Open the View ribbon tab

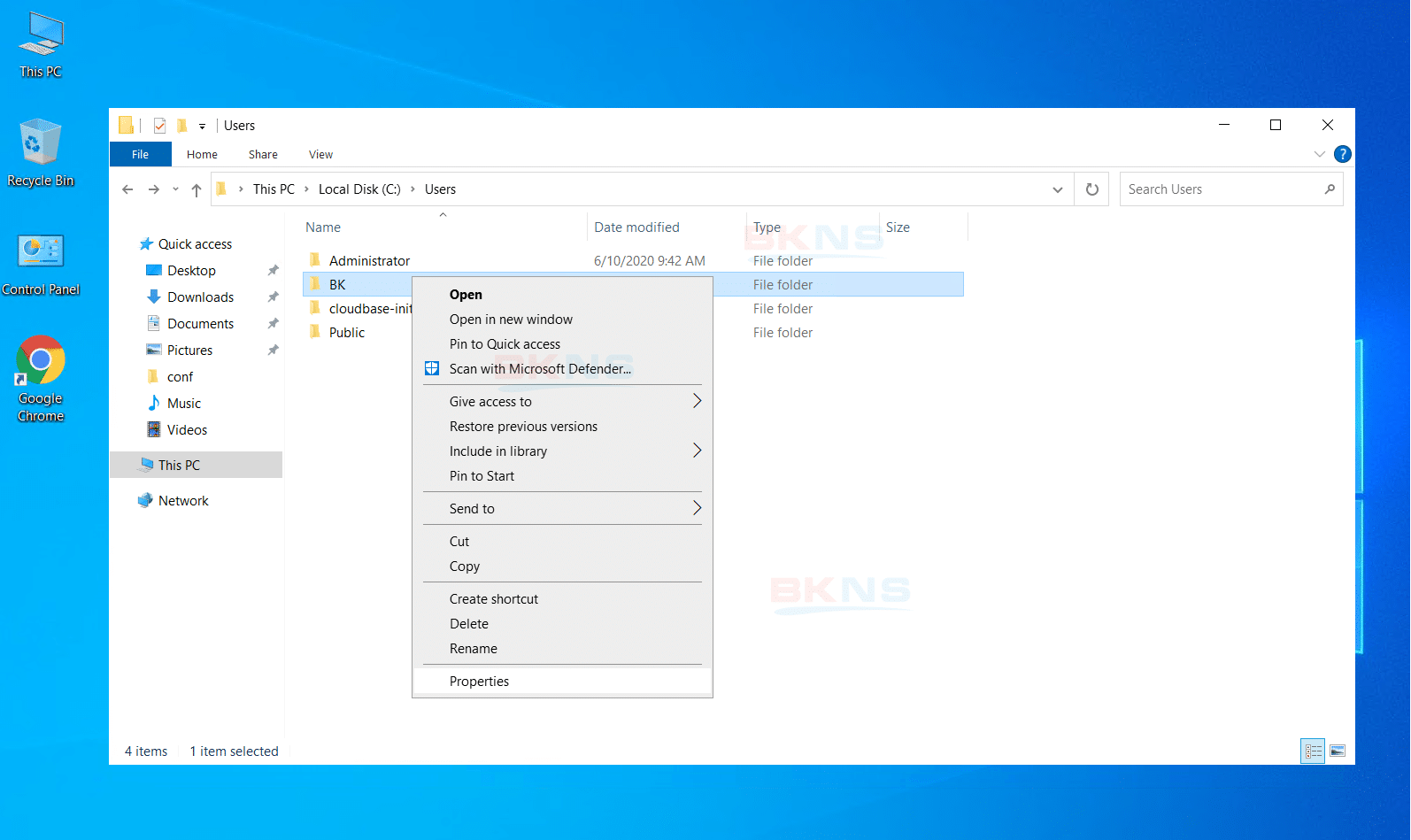click(320, 154)
